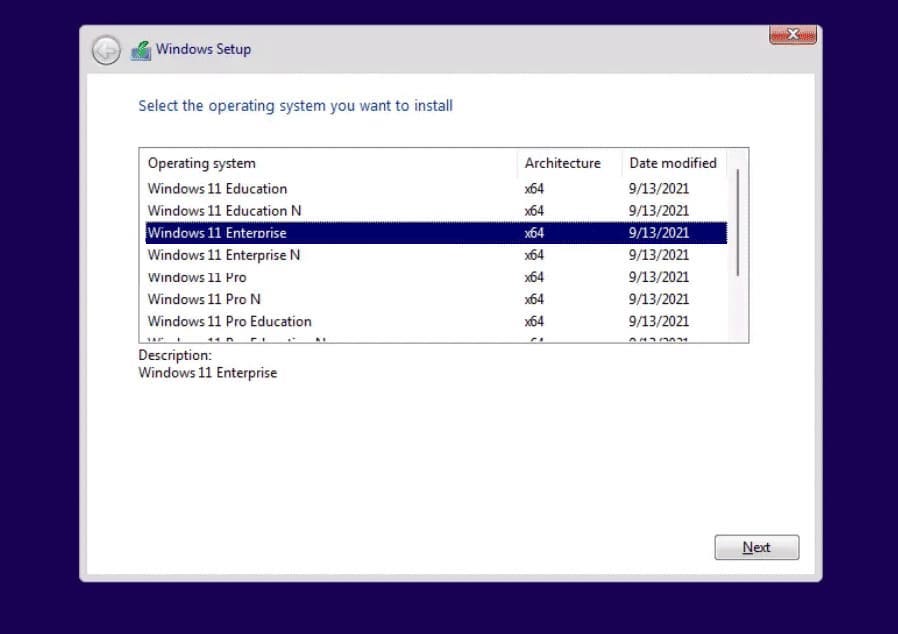Select the highlighted Windows 11 Enterprise row
This screenshot has width=898, height=634.
[217, 233]
